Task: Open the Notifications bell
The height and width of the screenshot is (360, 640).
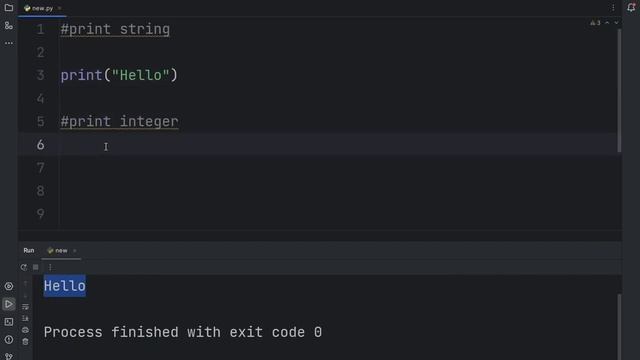Action: (631, 8)
